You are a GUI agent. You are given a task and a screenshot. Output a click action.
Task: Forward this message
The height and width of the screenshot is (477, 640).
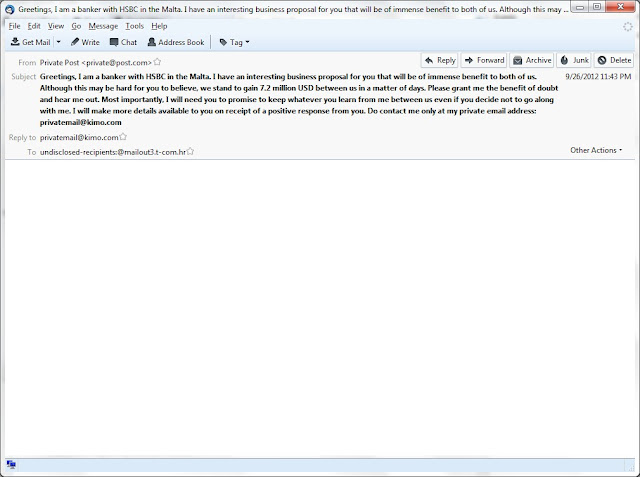(x=484, y=60)
